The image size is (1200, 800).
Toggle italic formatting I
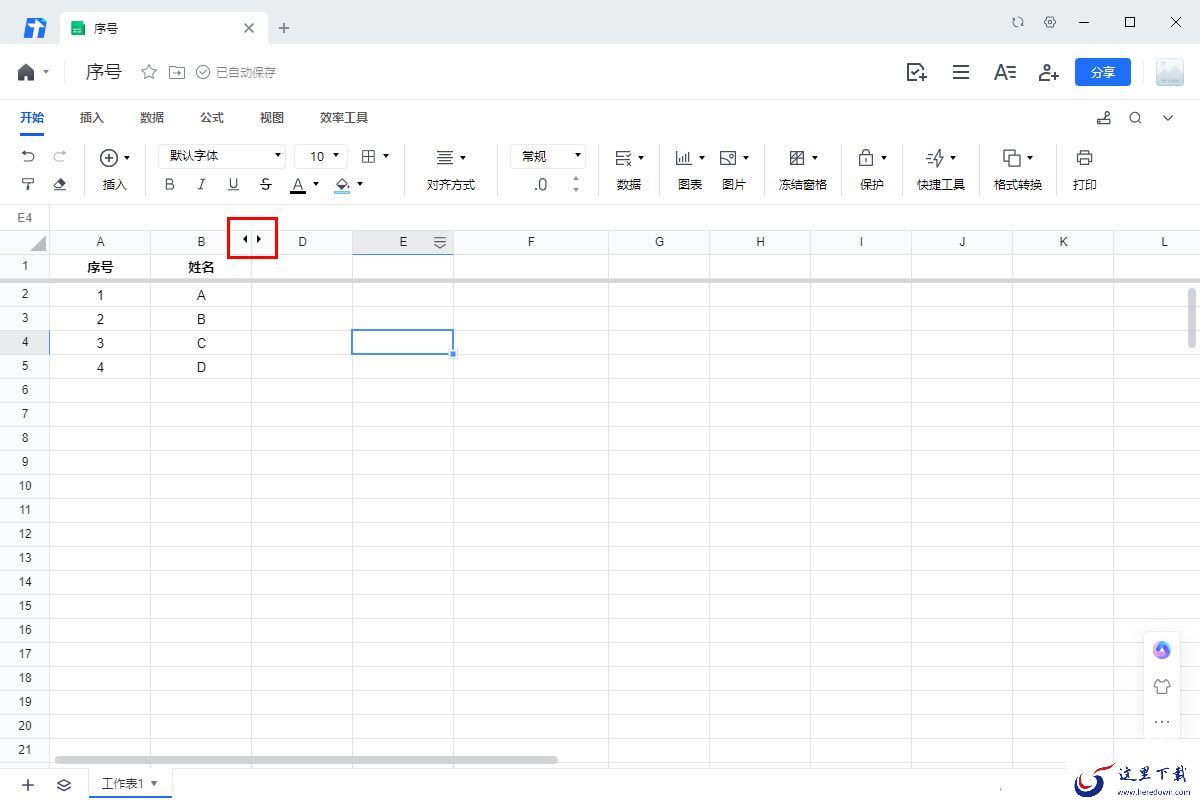click(x=201, y=184)
